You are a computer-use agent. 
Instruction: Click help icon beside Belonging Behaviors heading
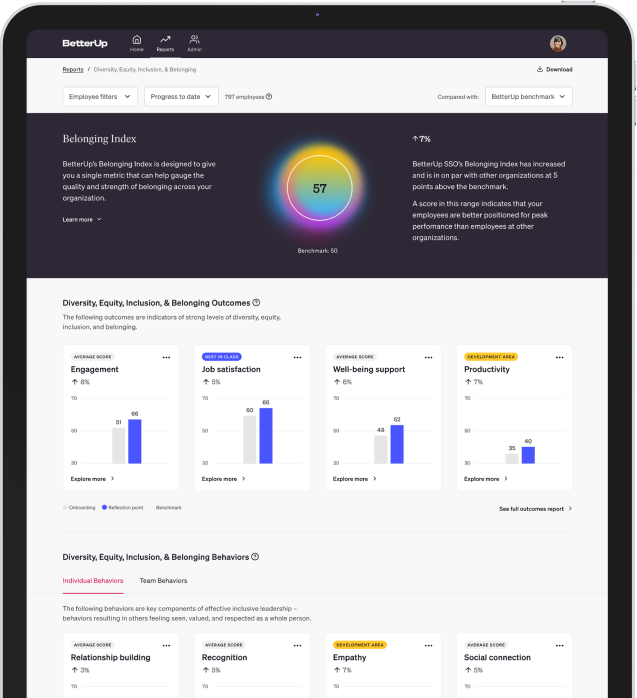(255, 557)
